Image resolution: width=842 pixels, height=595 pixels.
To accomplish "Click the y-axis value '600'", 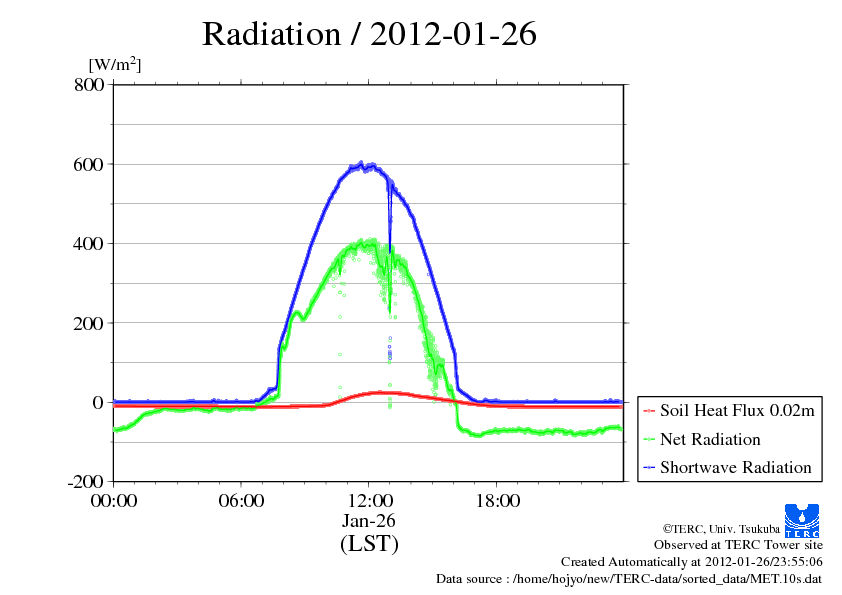I will pos(88,164).
